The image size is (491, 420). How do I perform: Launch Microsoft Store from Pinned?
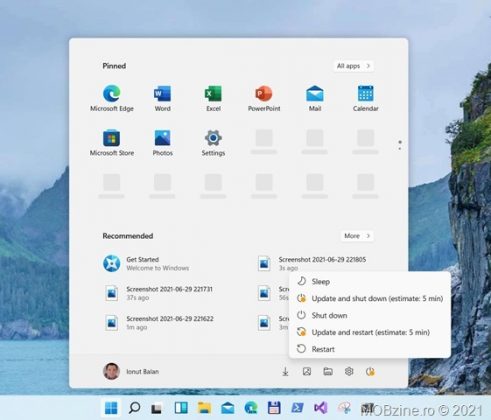(x=112, y=143)
